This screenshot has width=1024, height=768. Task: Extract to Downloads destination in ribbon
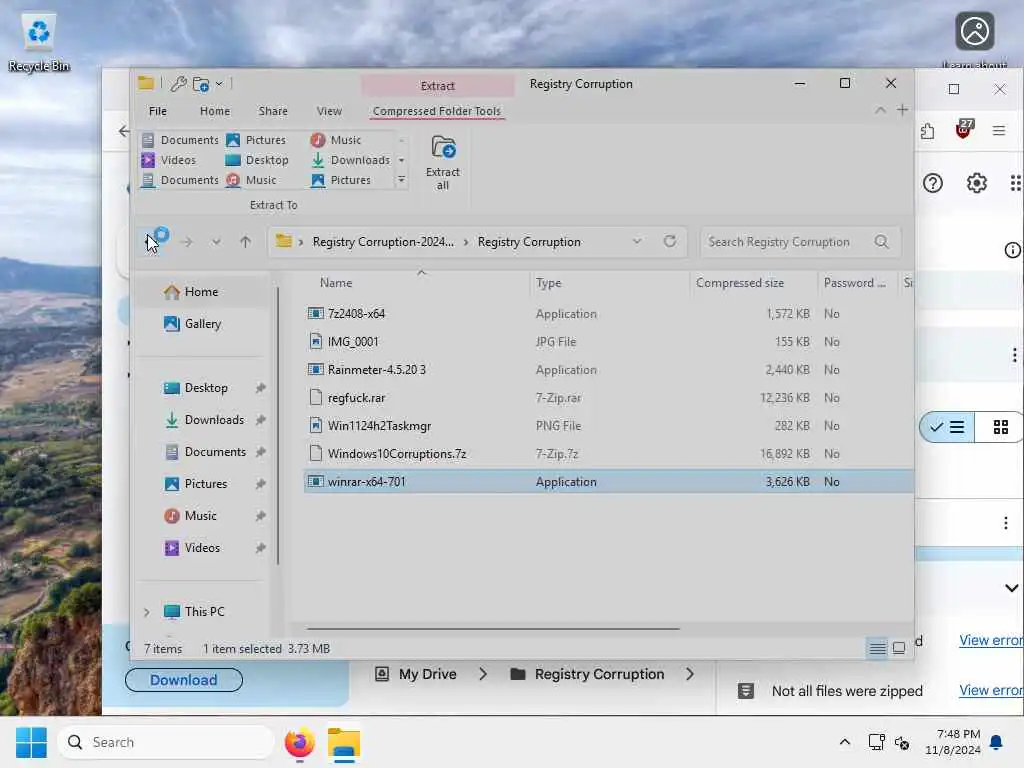[x=351, y=160]
